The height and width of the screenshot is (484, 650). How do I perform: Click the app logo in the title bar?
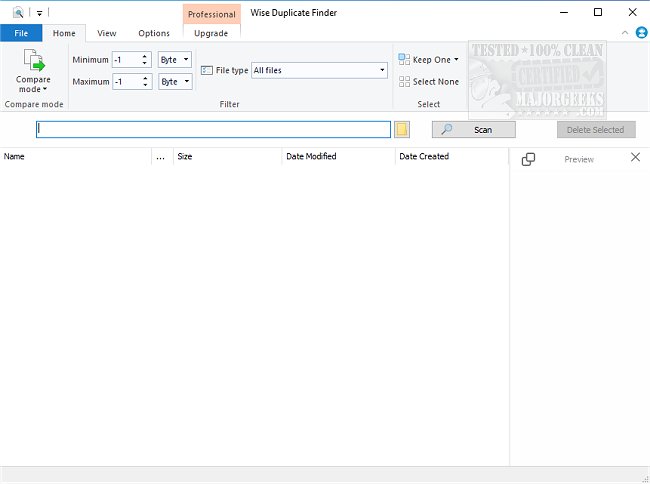19,12
